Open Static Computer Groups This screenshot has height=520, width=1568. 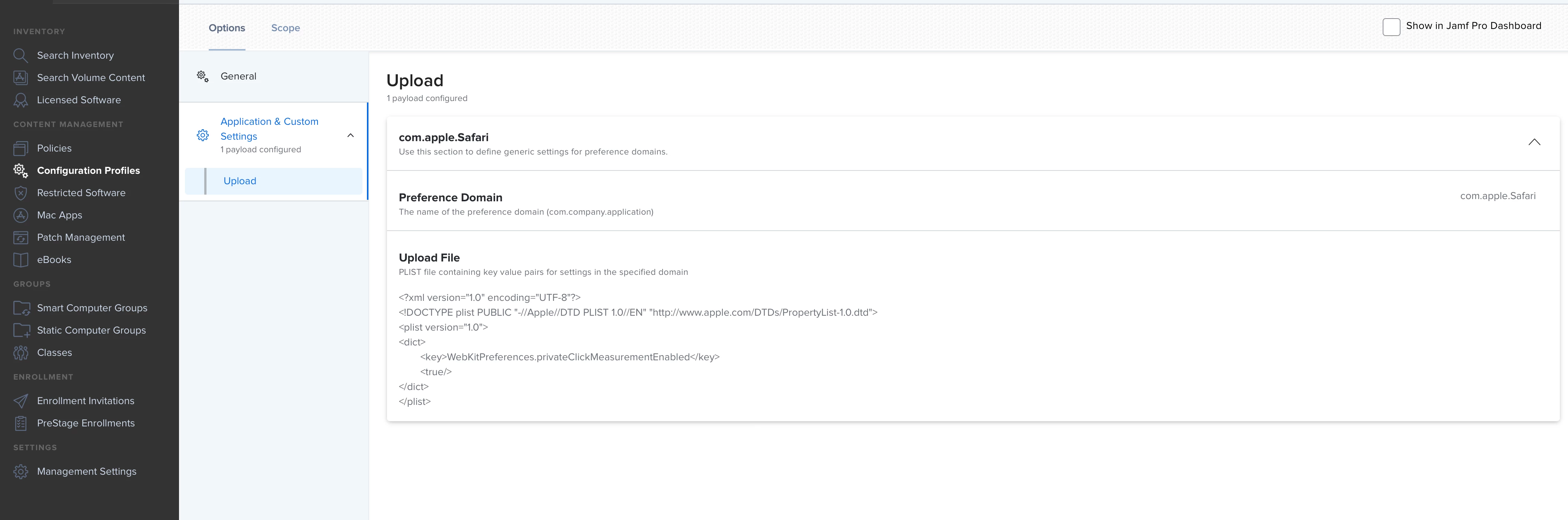(x=91, y=331)
